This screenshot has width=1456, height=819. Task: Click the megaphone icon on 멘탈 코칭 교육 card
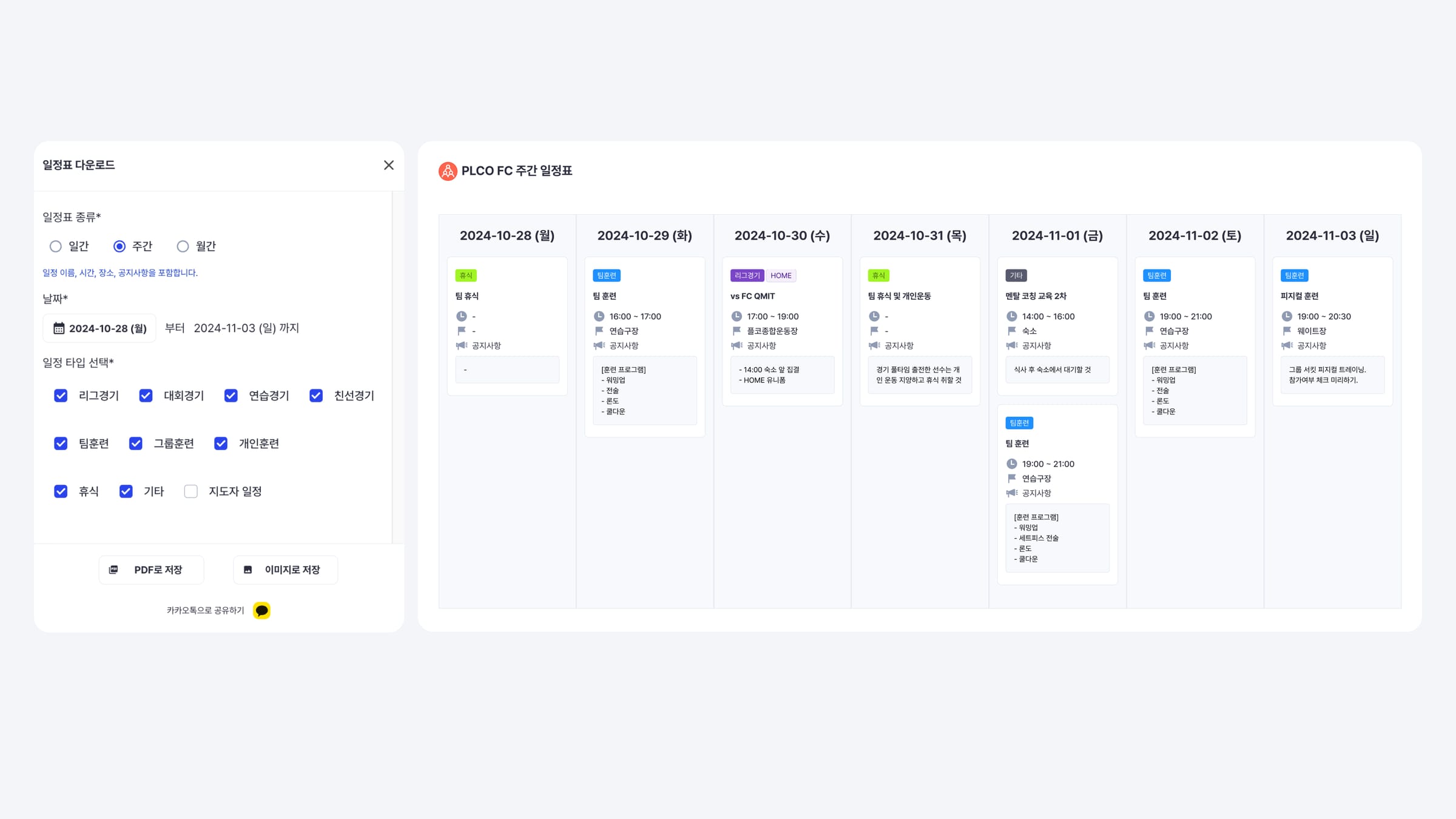tap(1012, 345)
